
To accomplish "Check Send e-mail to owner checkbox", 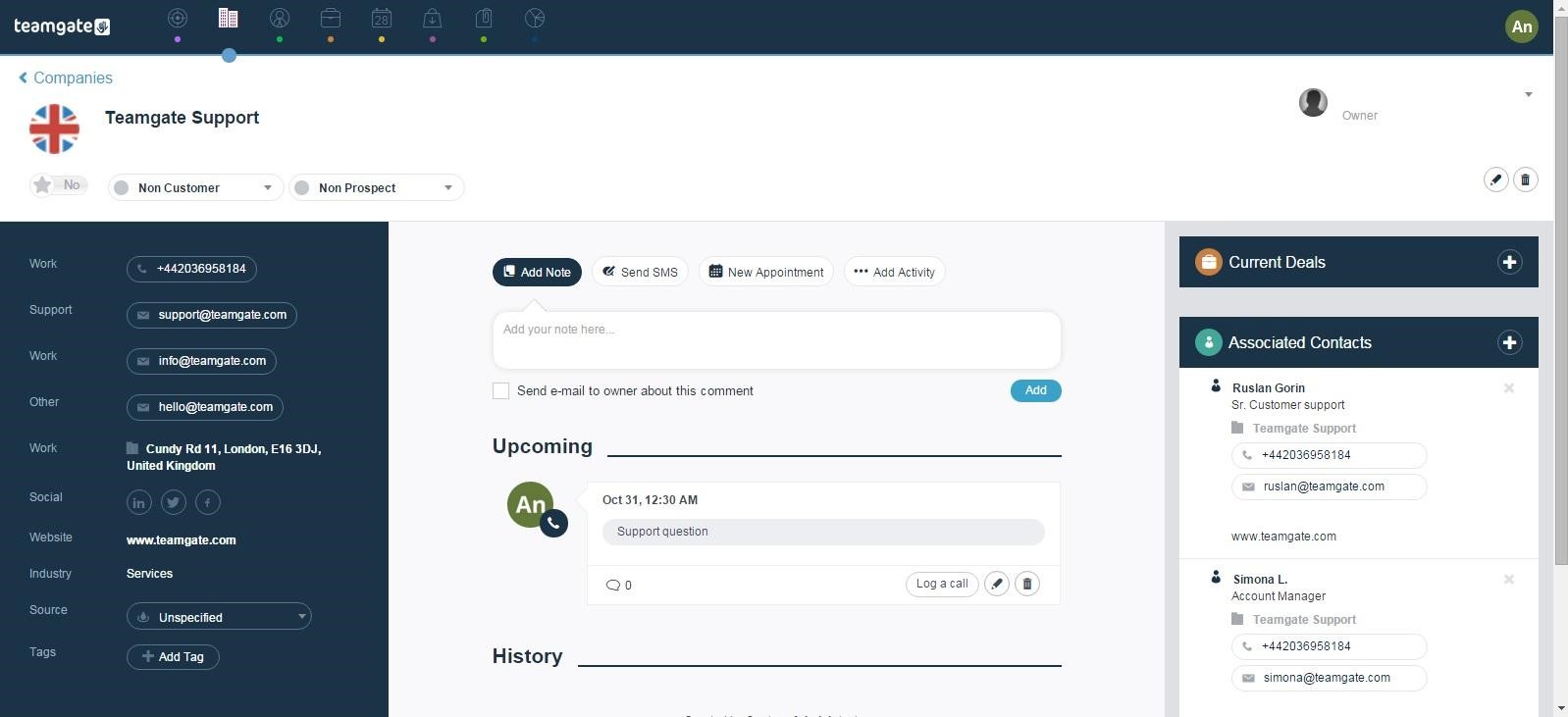I will click(500, 390).
